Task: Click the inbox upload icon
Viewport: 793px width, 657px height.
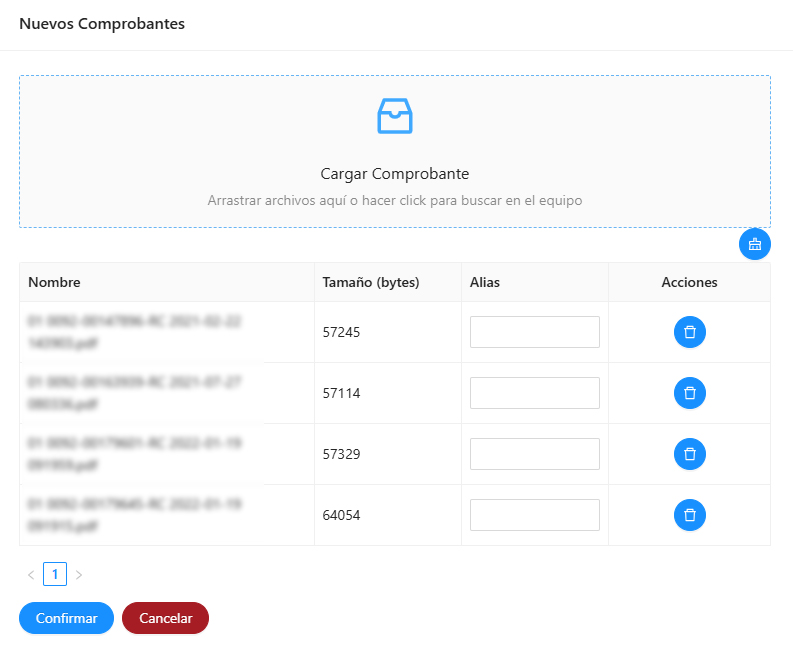Action: [x=394, y=116]
